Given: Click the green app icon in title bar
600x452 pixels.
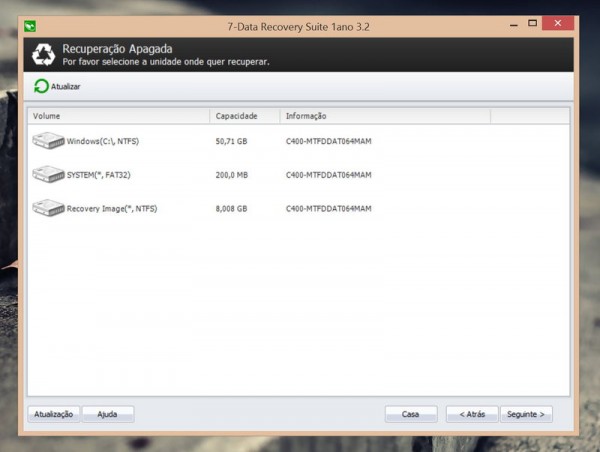Looking at the screenshot, I should click(x=30, y=26).
